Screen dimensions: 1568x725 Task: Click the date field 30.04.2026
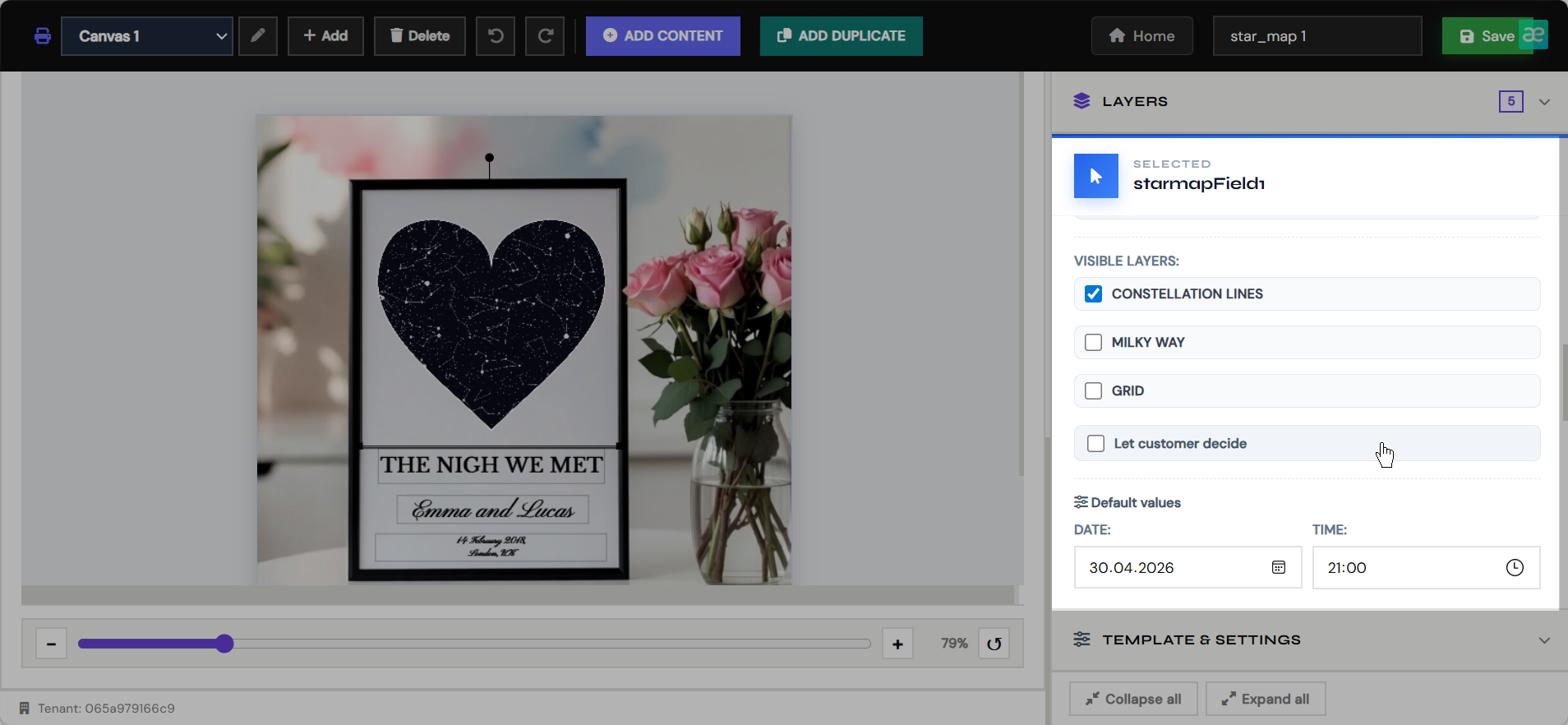(1188, 567)
